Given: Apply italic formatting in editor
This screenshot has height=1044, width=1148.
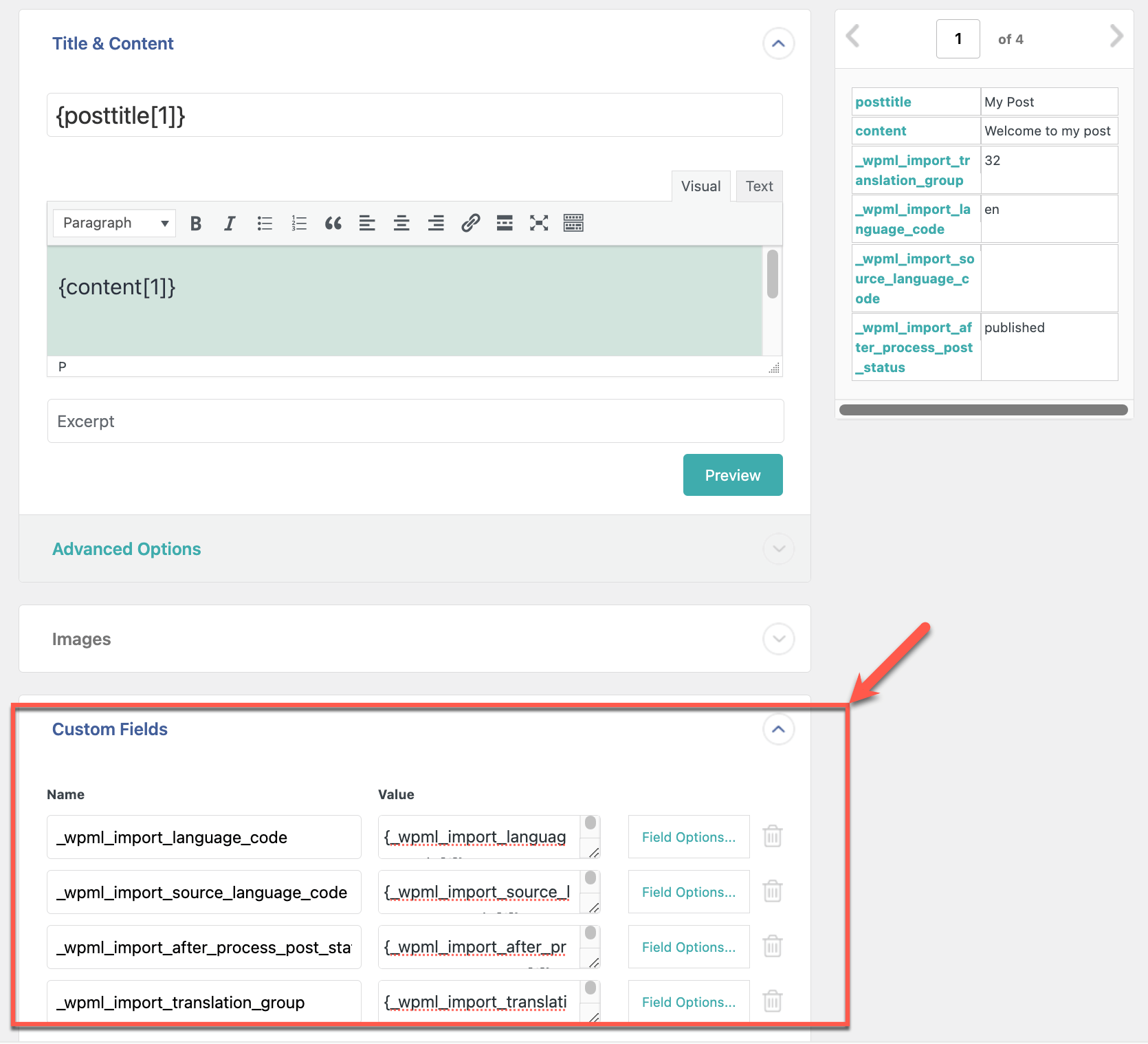Looking at the screenshot, I should [x=230, y=223].
